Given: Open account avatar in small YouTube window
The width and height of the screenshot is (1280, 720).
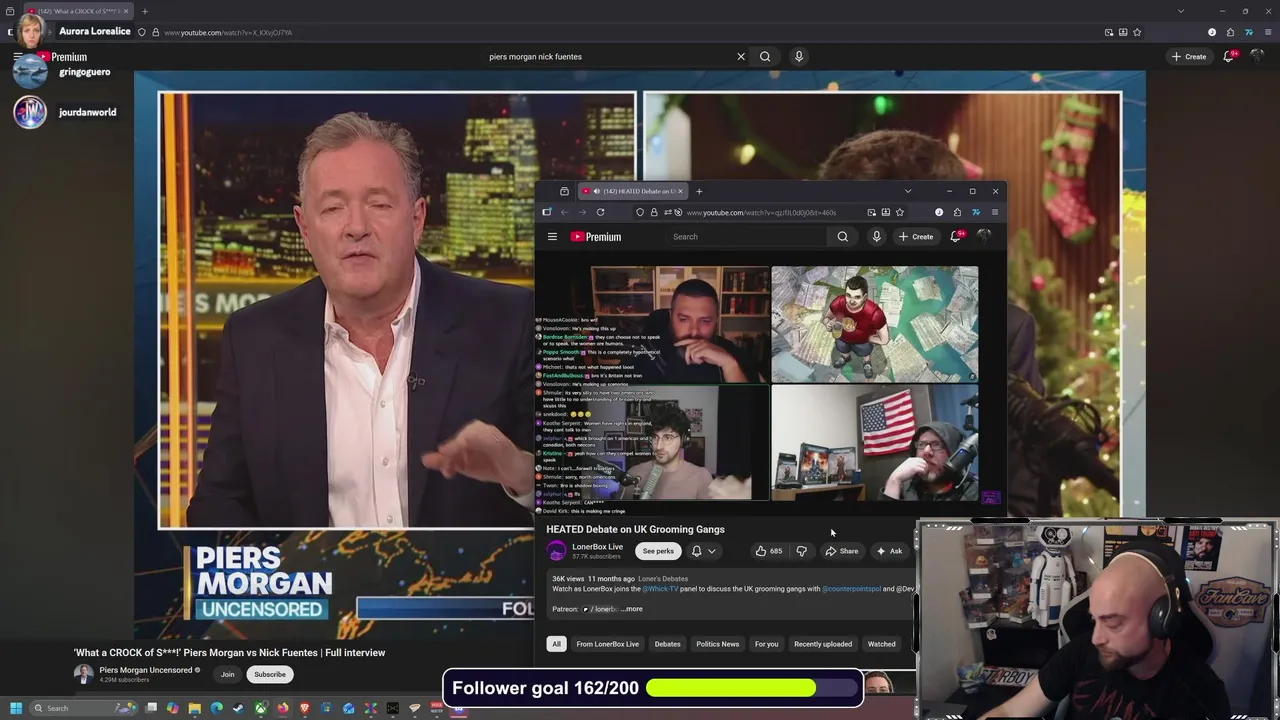Looking at the screenshot, I should pos(984,237).
